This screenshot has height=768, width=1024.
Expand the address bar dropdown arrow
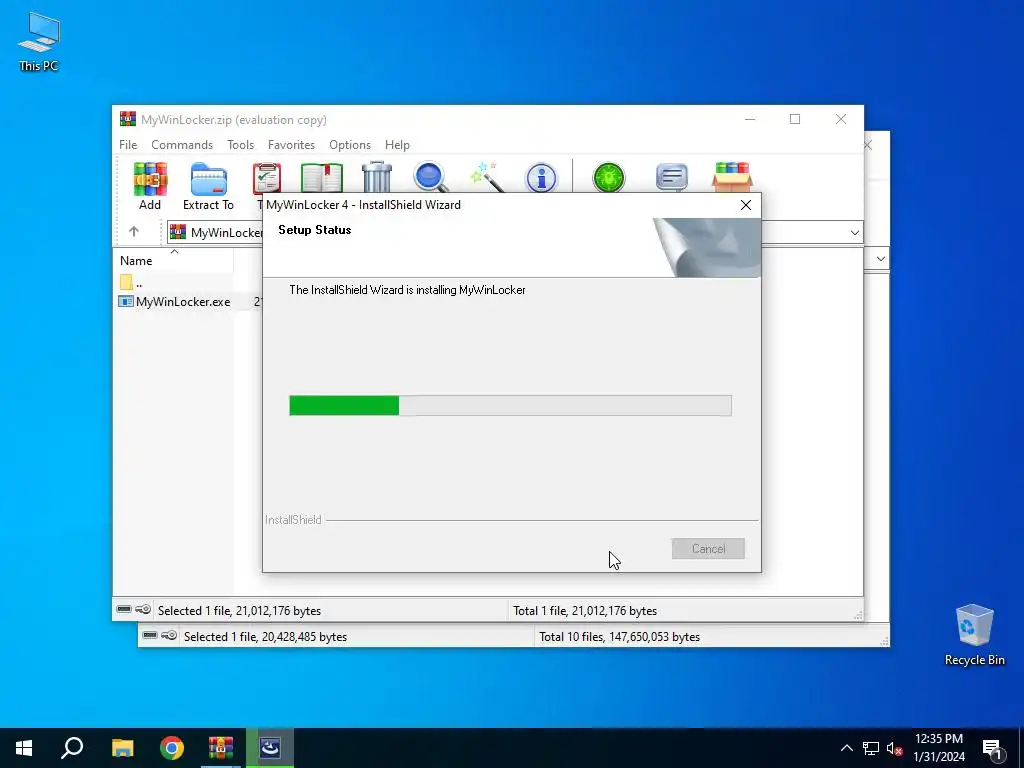click(x=854, y=232)
